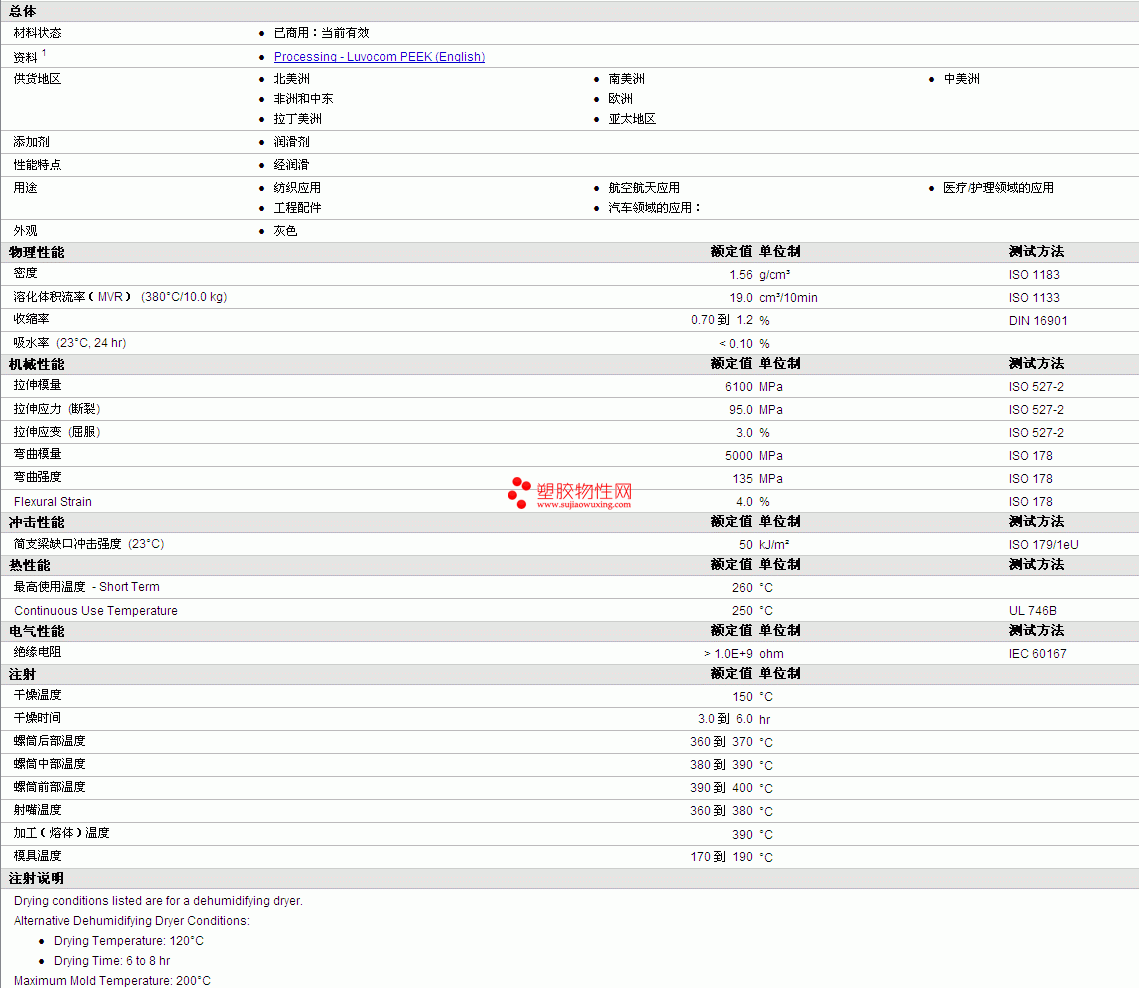Select the water absorption value 0.10
1139x988 pixels.
click(x=741, y=344)
